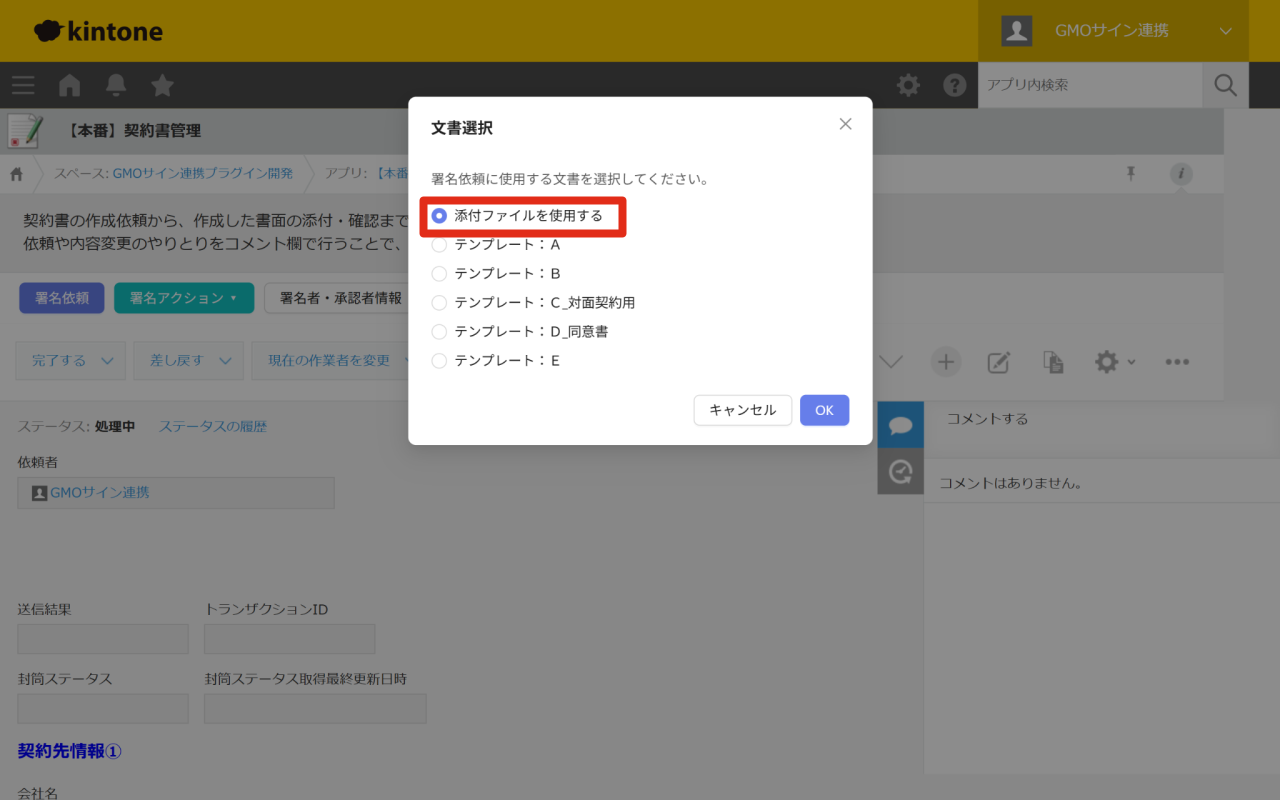The image size is (1280, 800).
Task: Open GMOサインプラグイン開発 space link
Action: point(203,173)
